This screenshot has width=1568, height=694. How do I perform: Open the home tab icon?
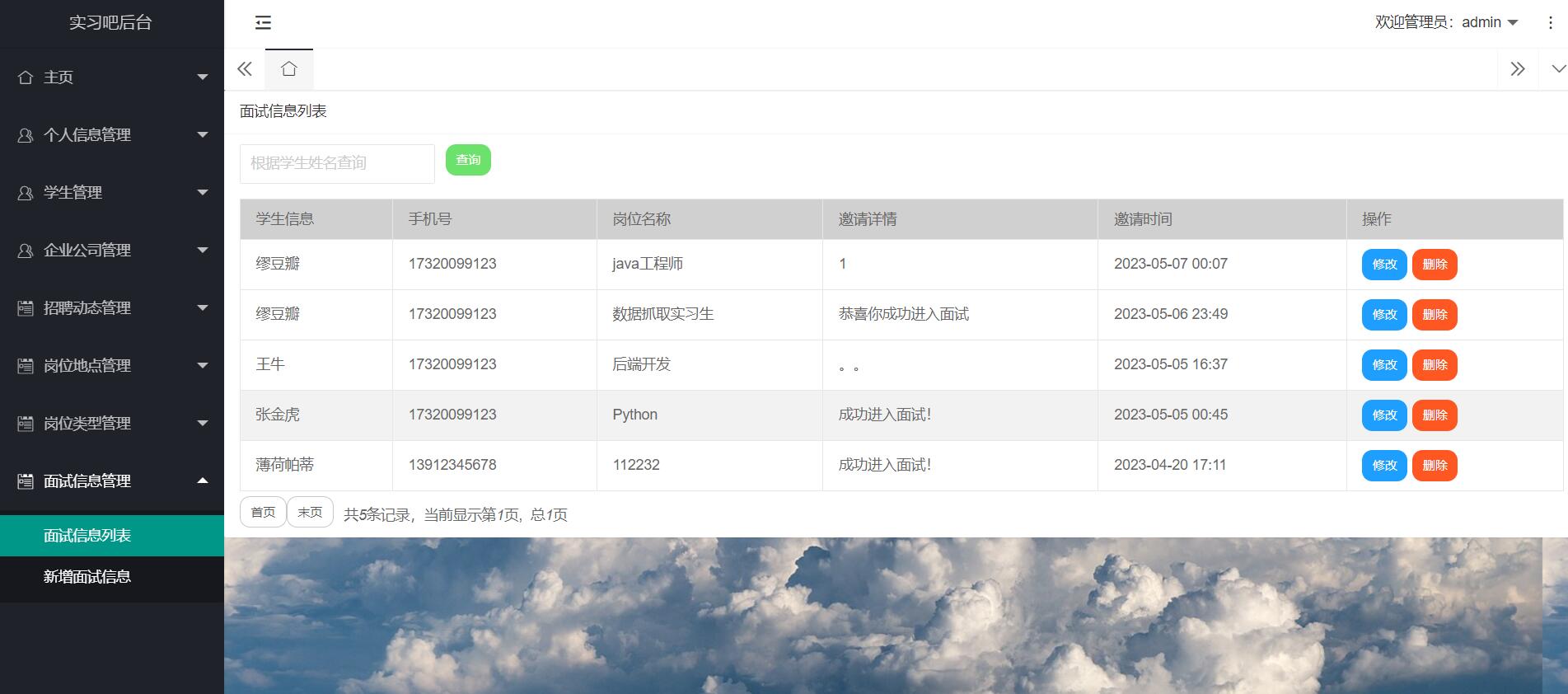[x=288, y=68]
